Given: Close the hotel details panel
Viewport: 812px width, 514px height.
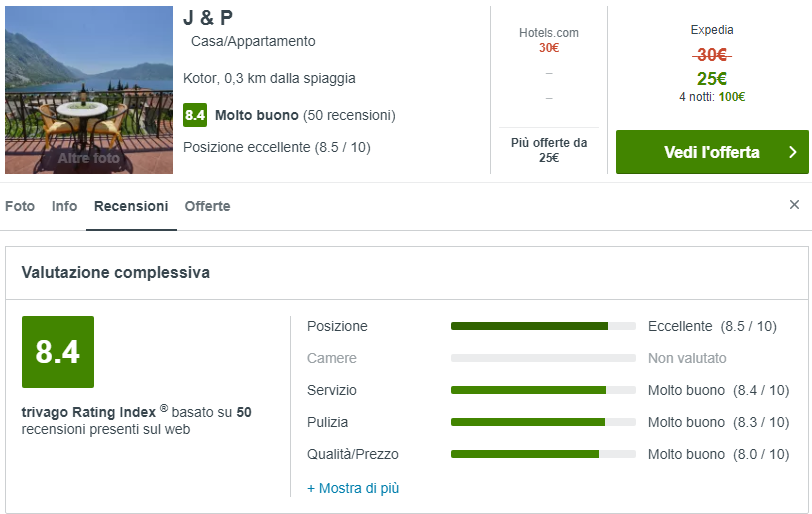Looking at the screenshot, I should [794, 205].
